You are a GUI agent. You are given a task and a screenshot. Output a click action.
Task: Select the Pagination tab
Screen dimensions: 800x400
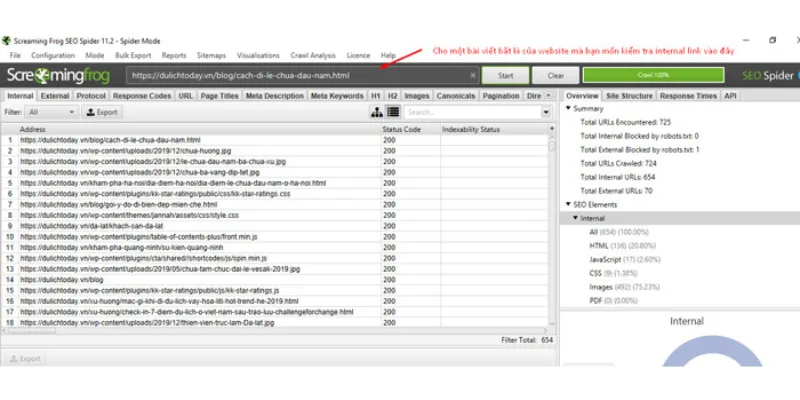(501, 96)
